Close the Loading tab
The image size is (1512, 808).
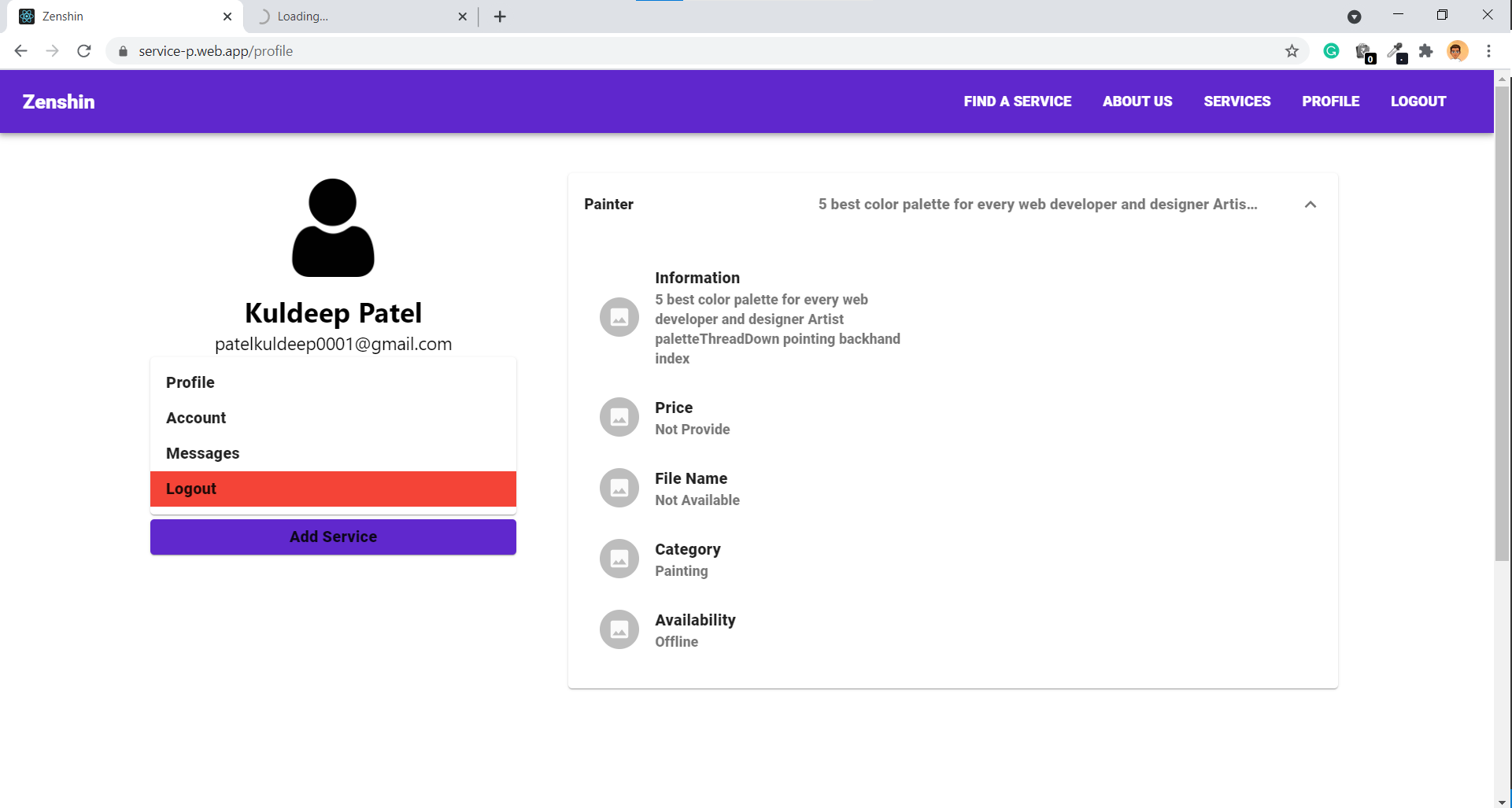463,17
